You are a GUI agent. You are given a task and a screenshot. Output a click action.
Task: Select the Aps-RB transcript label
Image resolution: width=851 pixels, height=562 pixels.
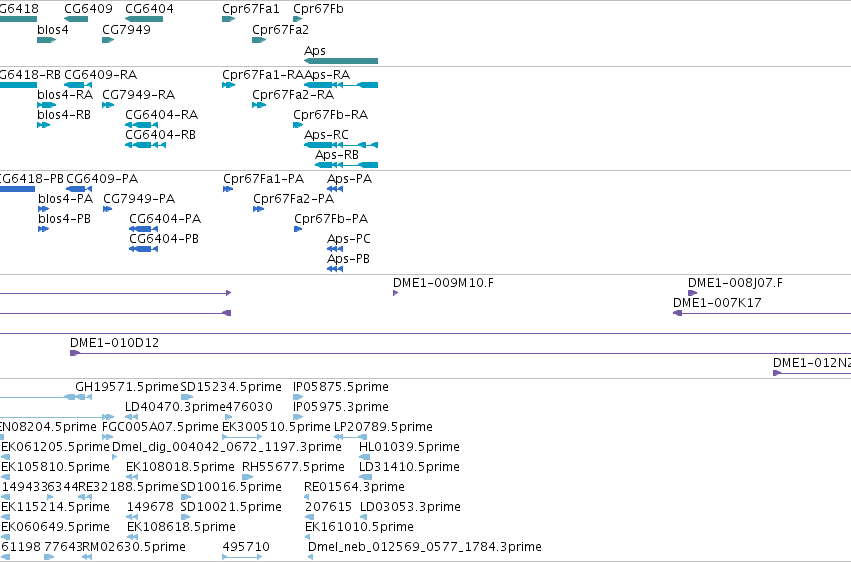tap(336, 155)
